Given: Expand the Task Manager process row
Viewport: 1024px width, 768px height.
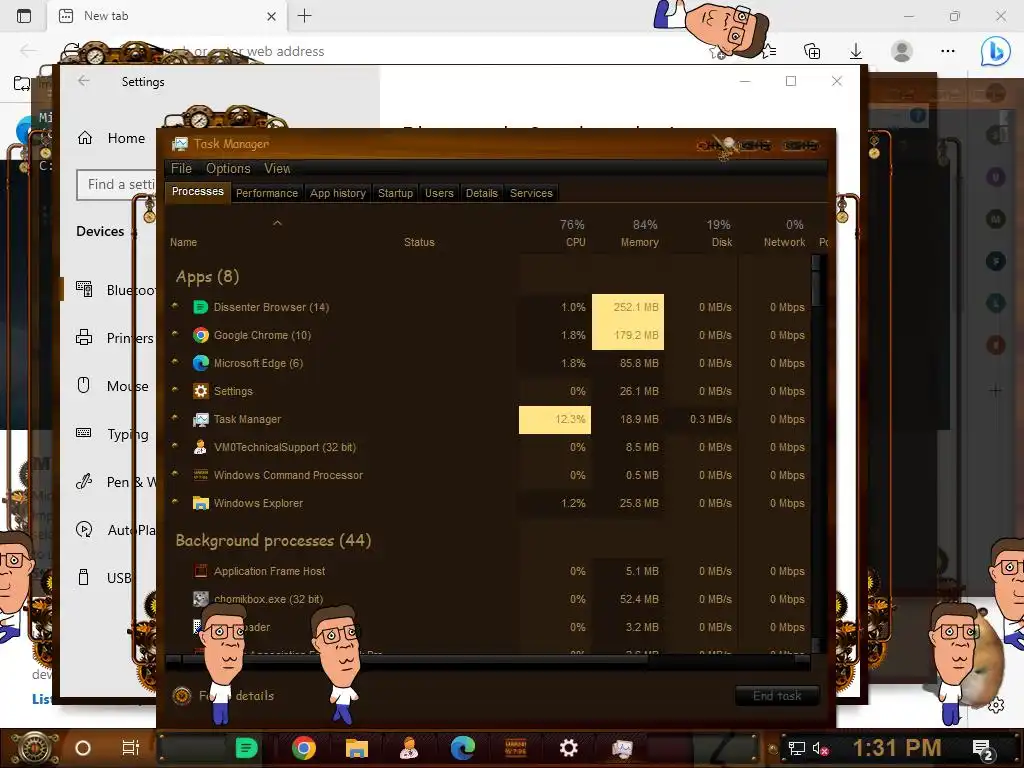Looking at the screenshot, I should pyautogui.click(x=175, y=417).
